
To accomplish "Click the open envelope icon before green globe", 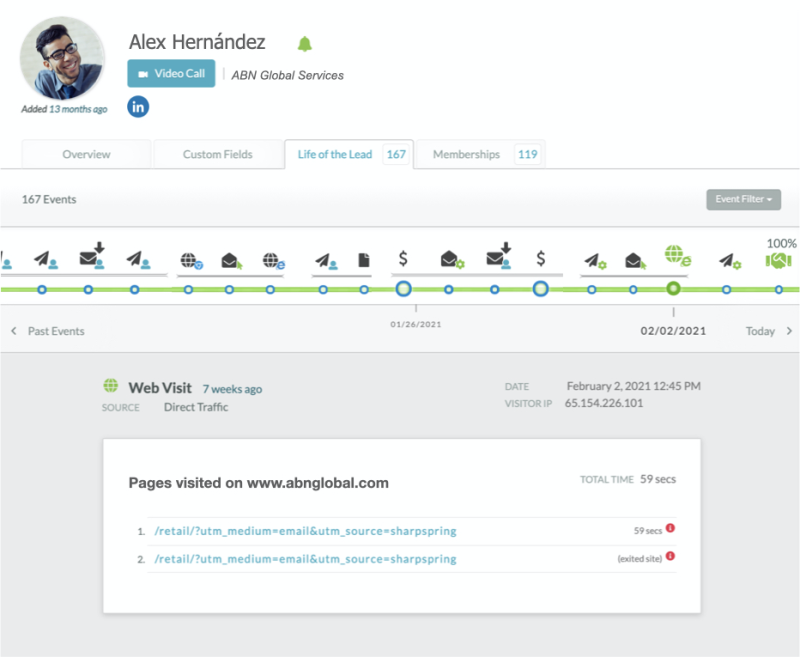I will pos(636,261).
